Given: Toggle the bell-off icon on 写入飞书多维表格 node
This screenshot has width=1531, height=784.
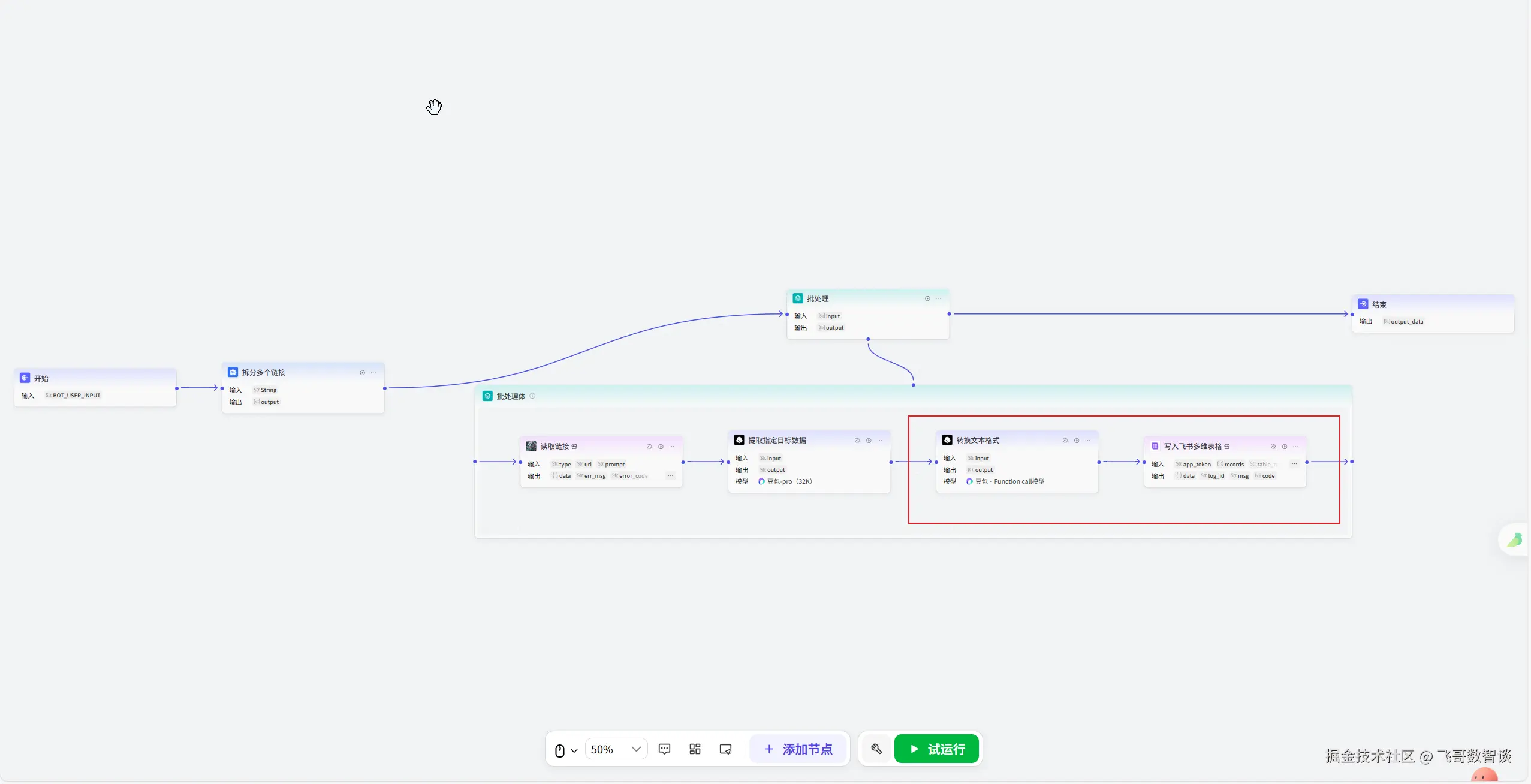Looking at the screenshot, I should coord(1273,447).
